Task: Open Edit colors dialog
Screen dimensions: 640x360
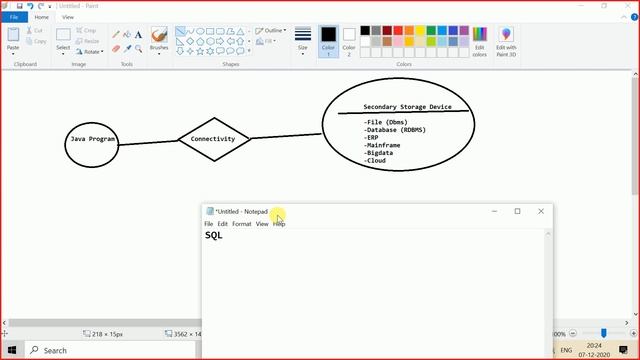Action: point(480,42)
